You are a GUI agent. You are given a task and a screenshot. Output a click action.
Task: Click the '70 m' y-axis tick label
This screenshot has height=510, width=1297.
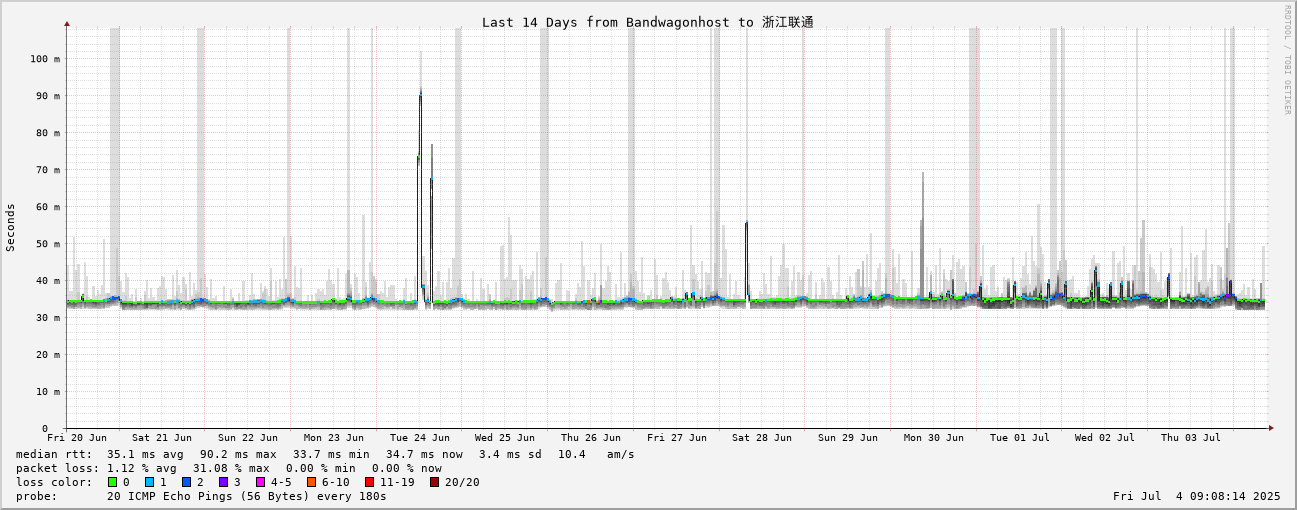click(x=47, y=170)
